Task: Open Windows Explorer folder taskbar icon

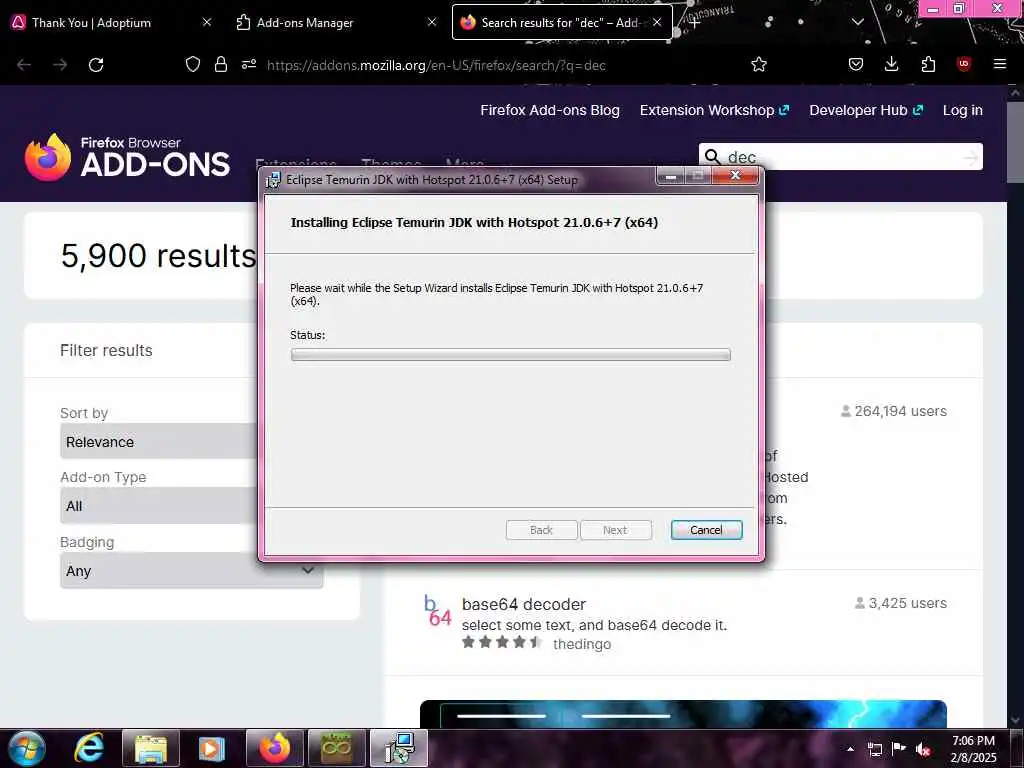Action: [x=150, y=748]
